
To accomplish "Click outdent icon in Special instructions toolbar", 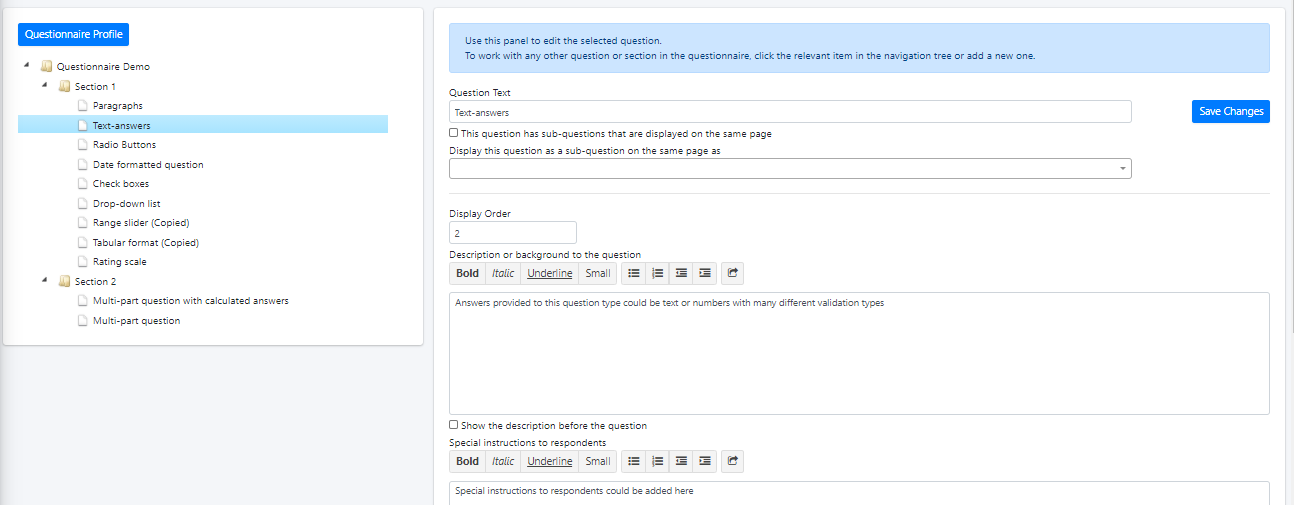I will [x=681, y=461].
